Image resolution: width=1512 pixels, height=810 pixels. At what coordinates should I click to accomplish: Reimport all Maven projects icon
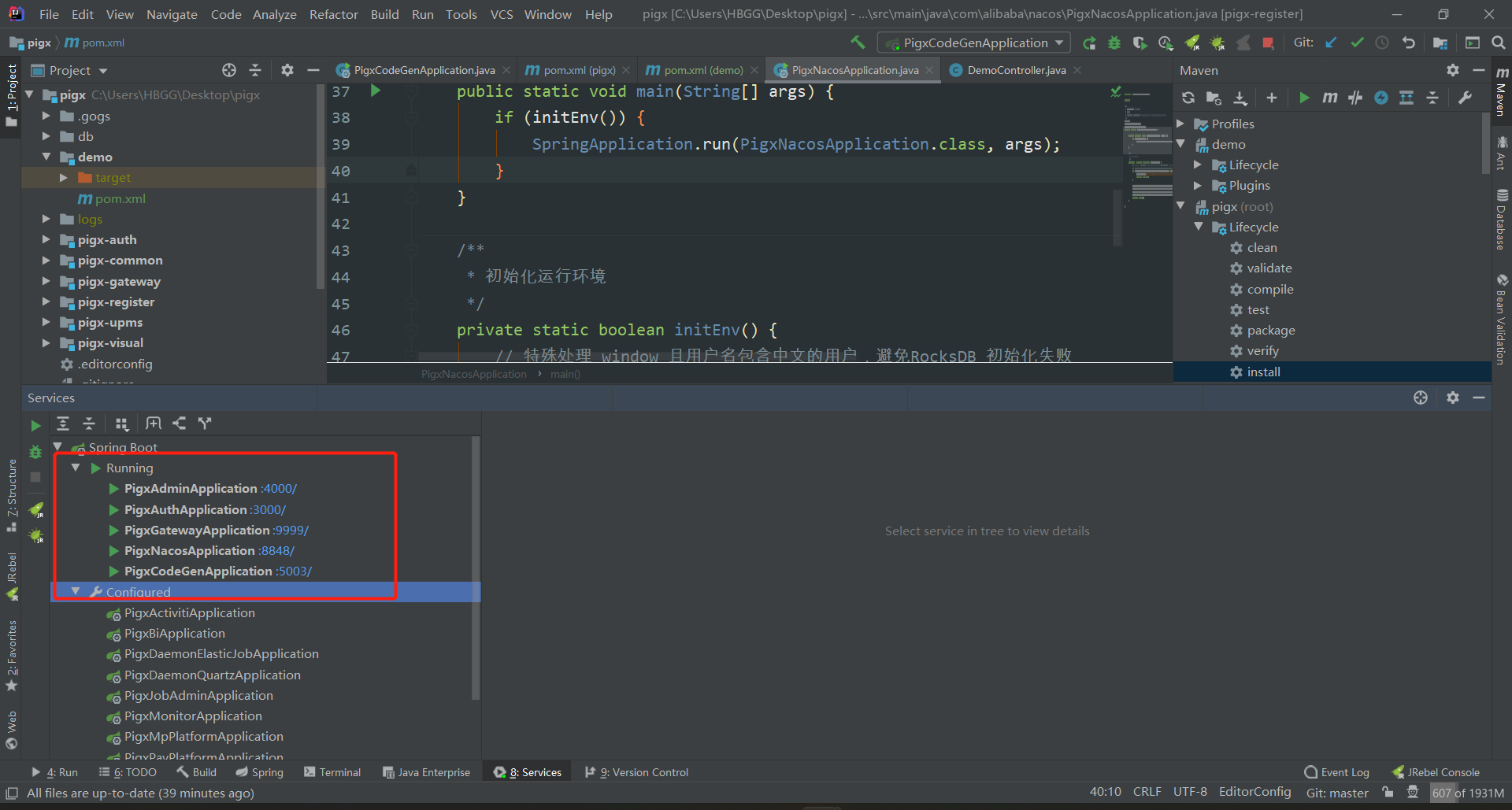(1188, 98)
